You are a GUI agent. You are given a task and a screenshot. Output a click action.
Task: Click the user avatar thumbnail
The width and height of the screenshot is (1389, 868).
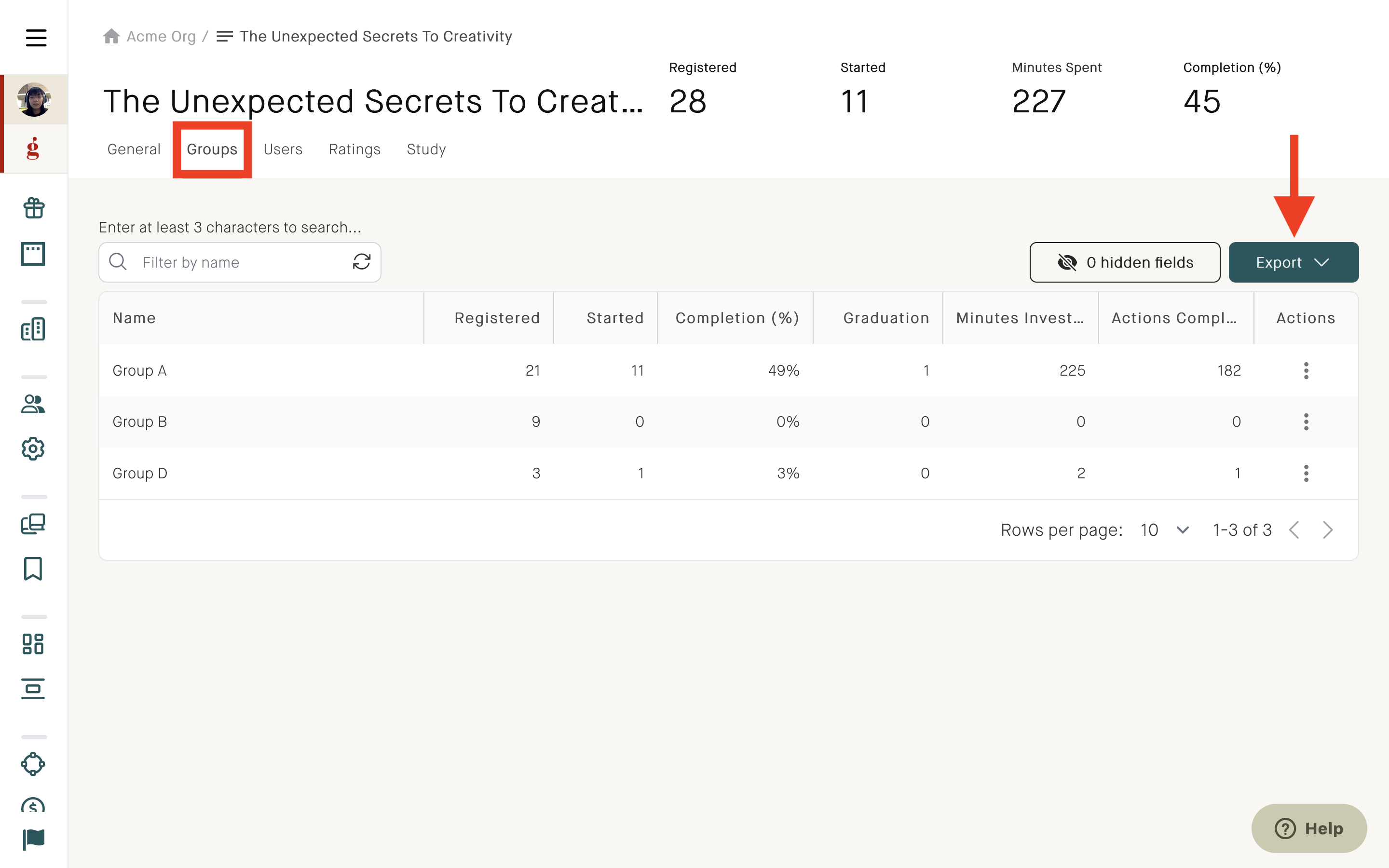pyautogui.click(x=34, y=99)
